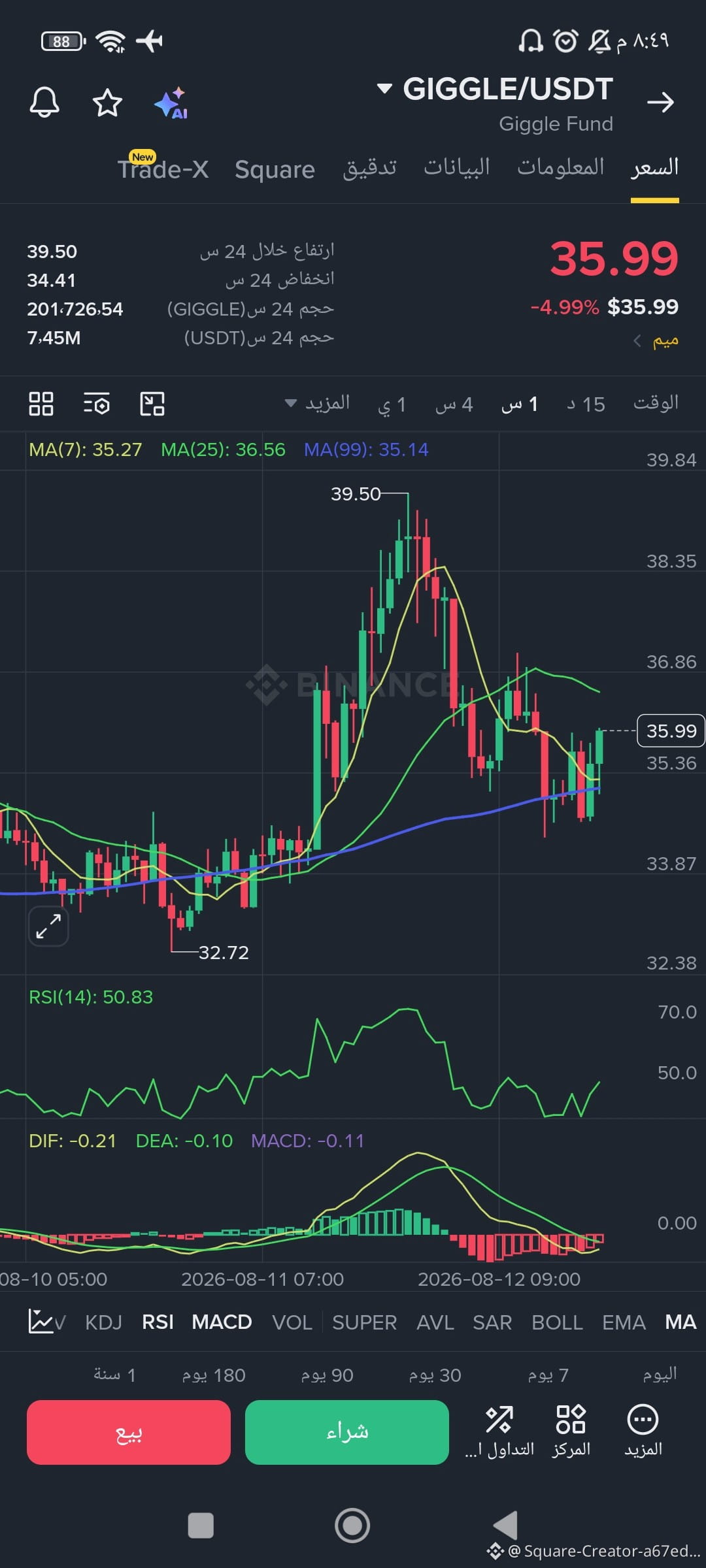Expand the chart to fullscreen

coord(48,926)
